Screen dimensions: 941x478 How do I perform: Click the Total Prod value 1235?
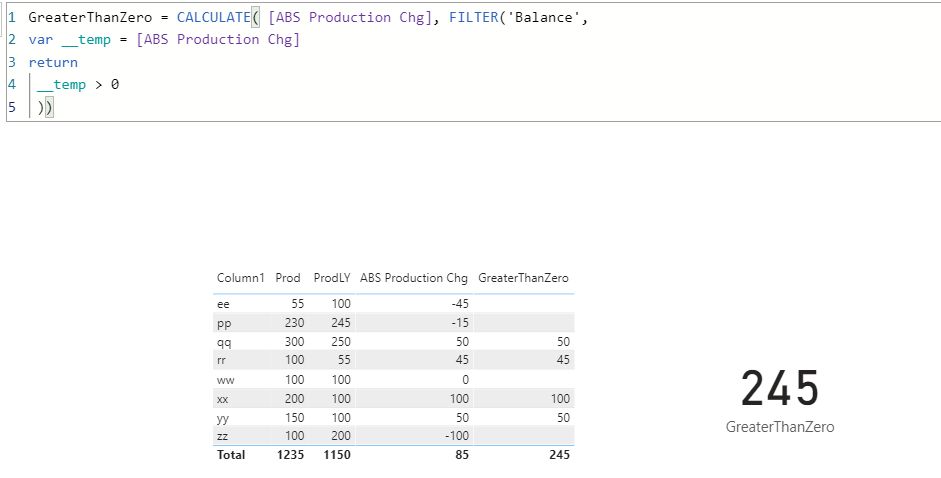click(x=290, y=455)
